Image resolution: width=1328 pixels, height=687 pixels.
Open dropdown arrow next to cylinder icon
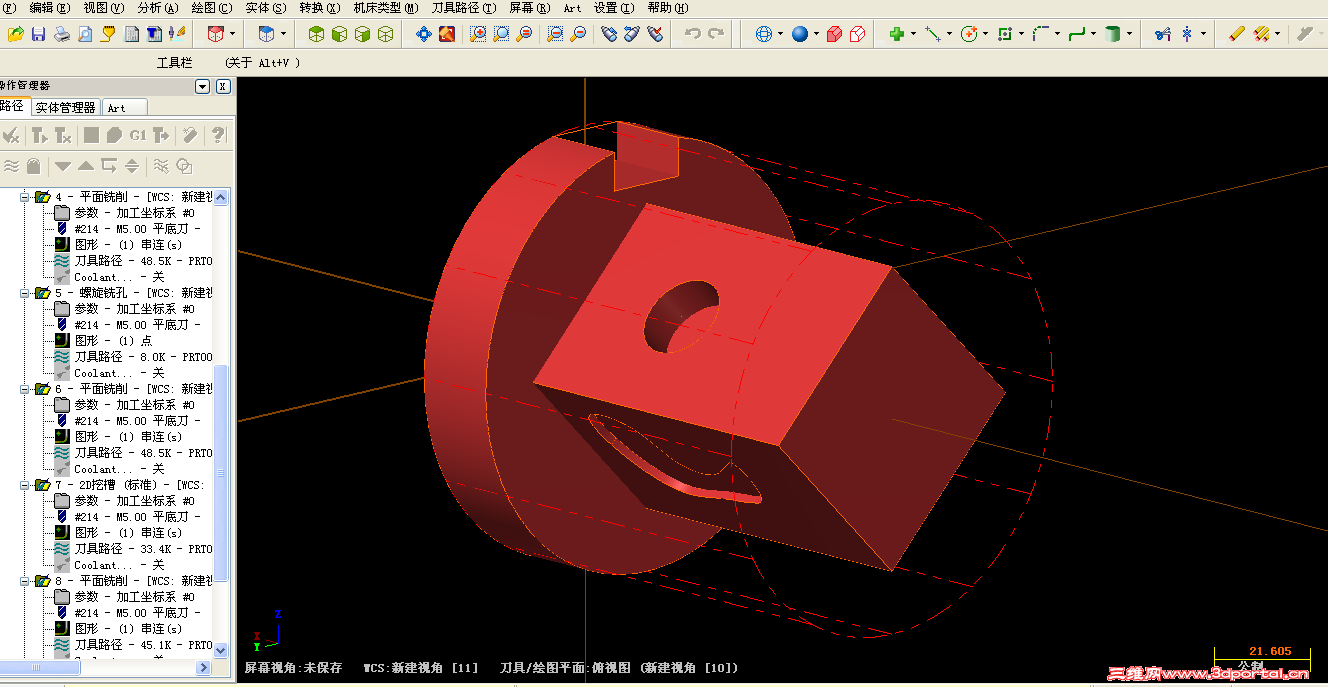click(1130, 34)
